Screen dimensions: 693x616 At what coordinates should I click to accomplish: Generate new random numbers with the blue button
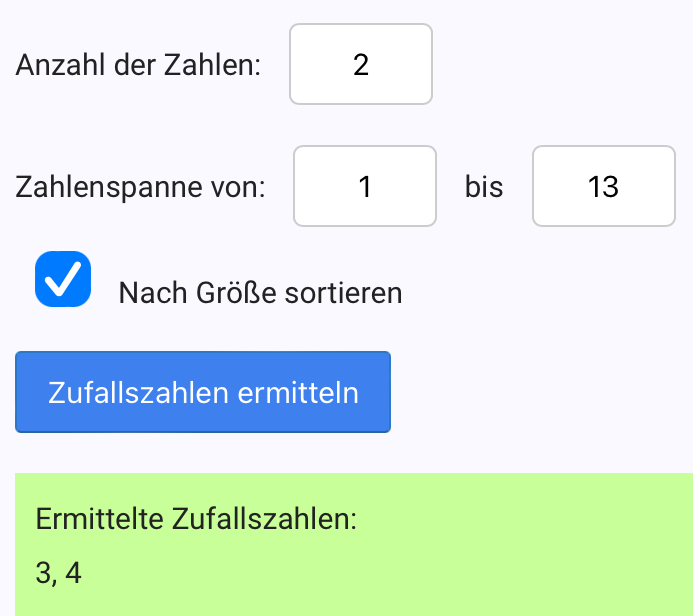(203, 392)
